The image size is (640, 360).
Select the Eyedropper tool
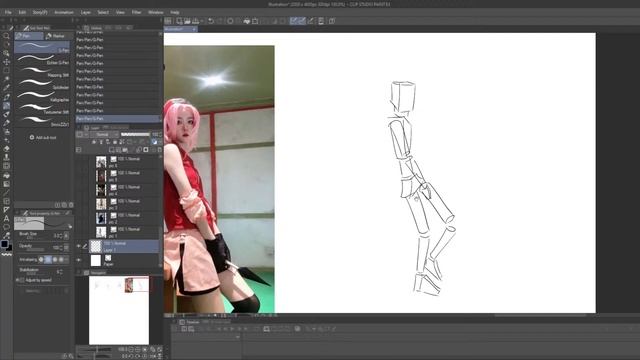point(6,88)
